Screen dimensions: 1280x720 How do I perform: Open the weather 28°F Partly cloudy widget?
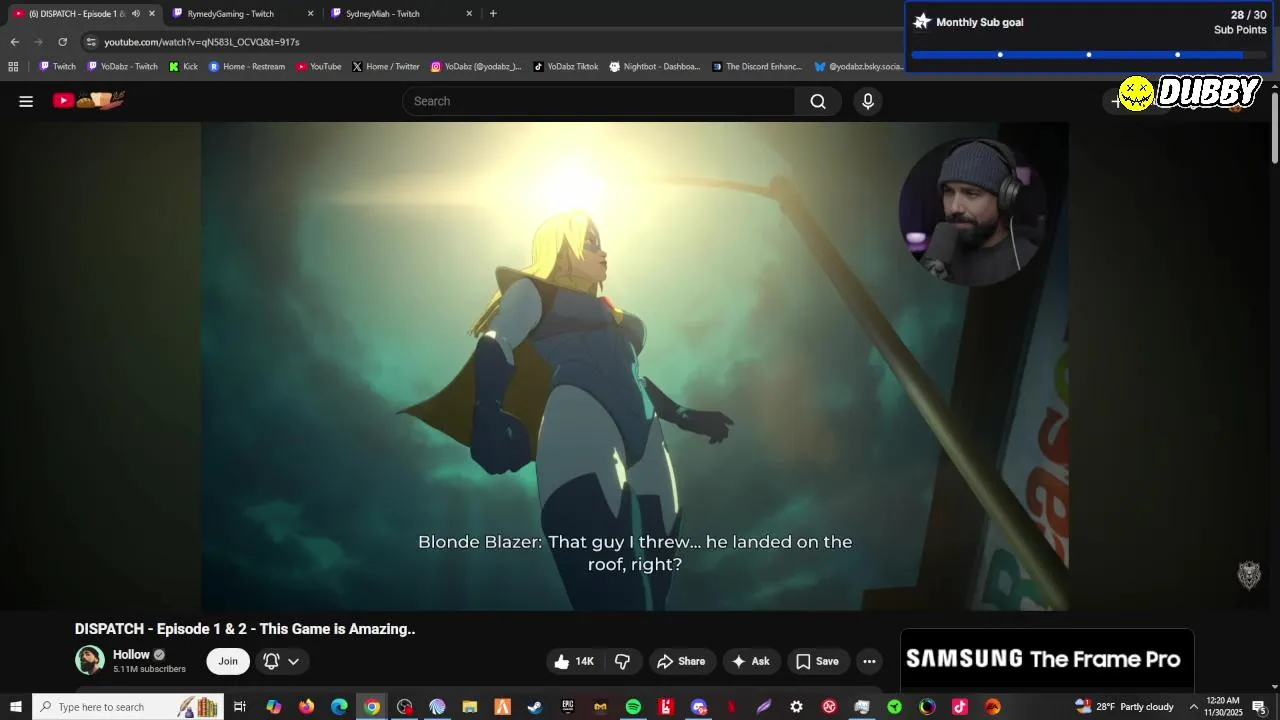(x=1125, y=707)
